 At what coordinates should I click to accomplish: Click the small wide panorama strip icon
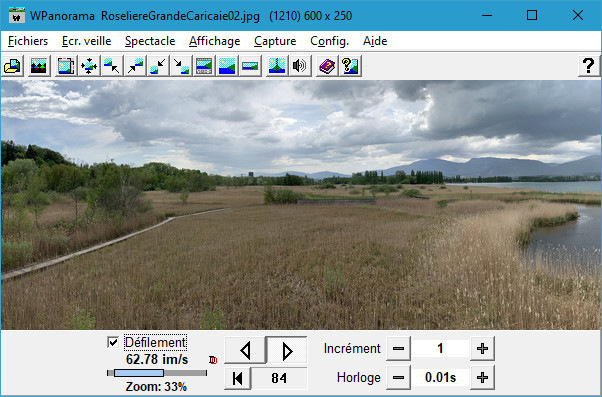coord(250,66)
